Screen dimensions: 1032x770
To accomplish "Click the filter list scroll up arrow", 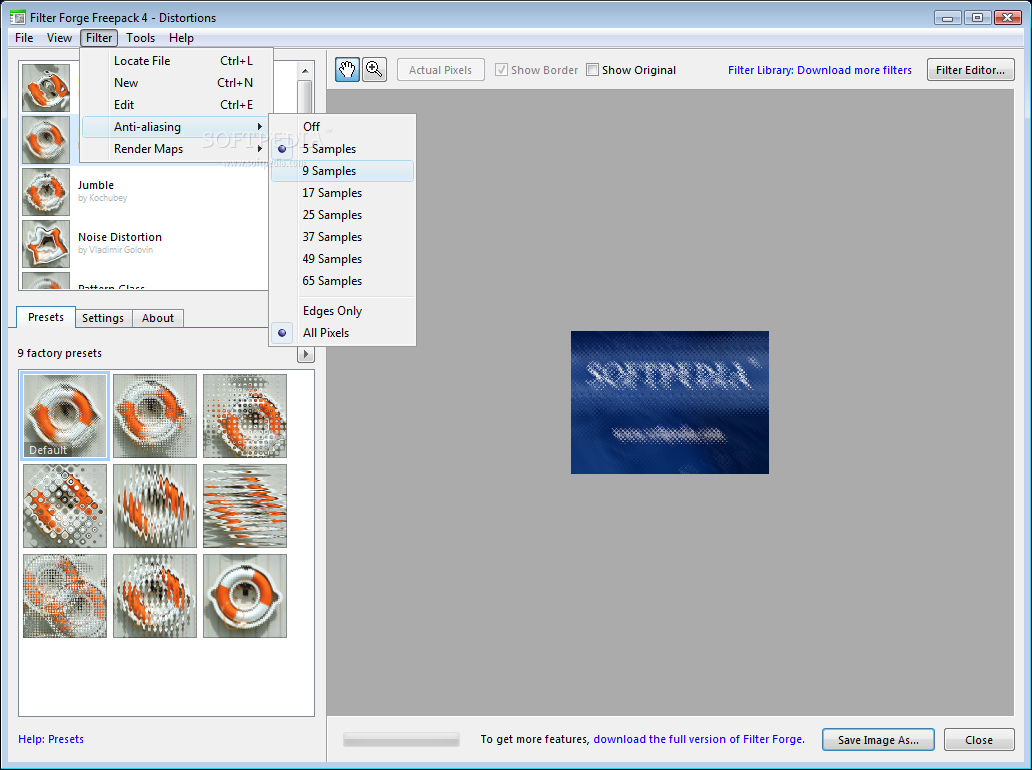I will click(x=305, y=70).
